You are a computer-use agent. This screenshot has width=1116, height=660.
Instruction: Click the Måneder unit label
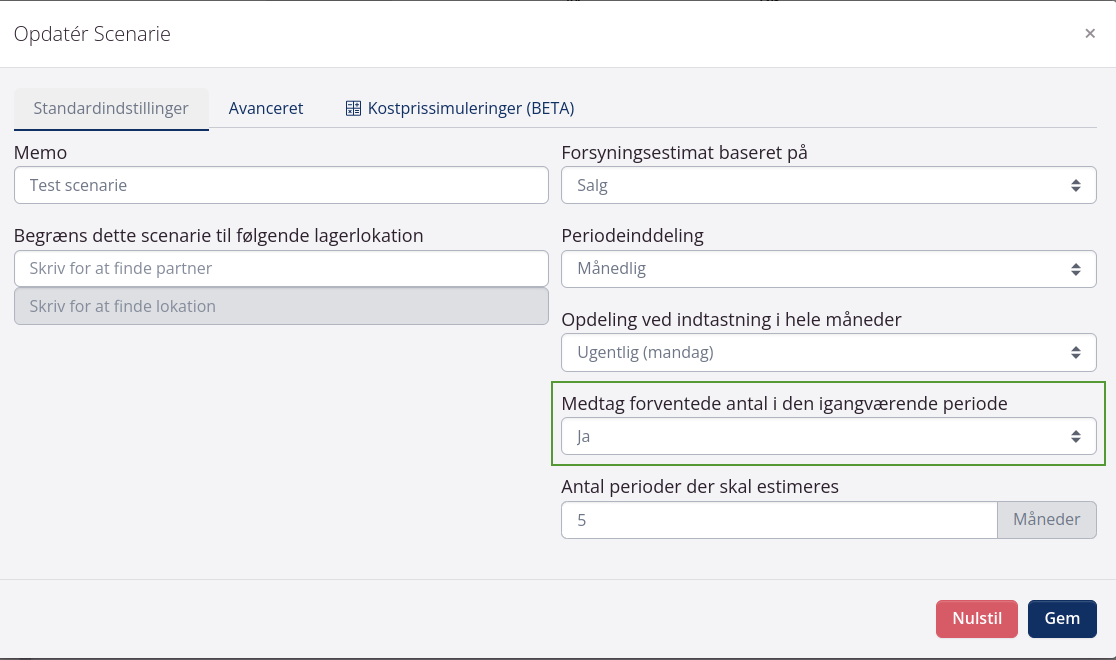1046,520
